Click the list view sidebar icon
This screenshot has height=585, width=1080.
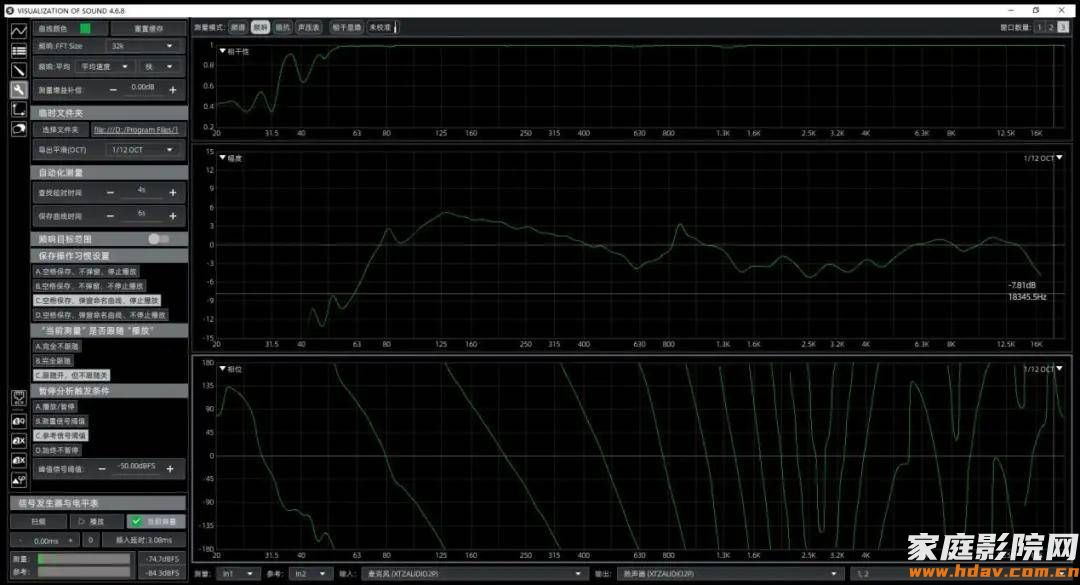coord(18,51)
